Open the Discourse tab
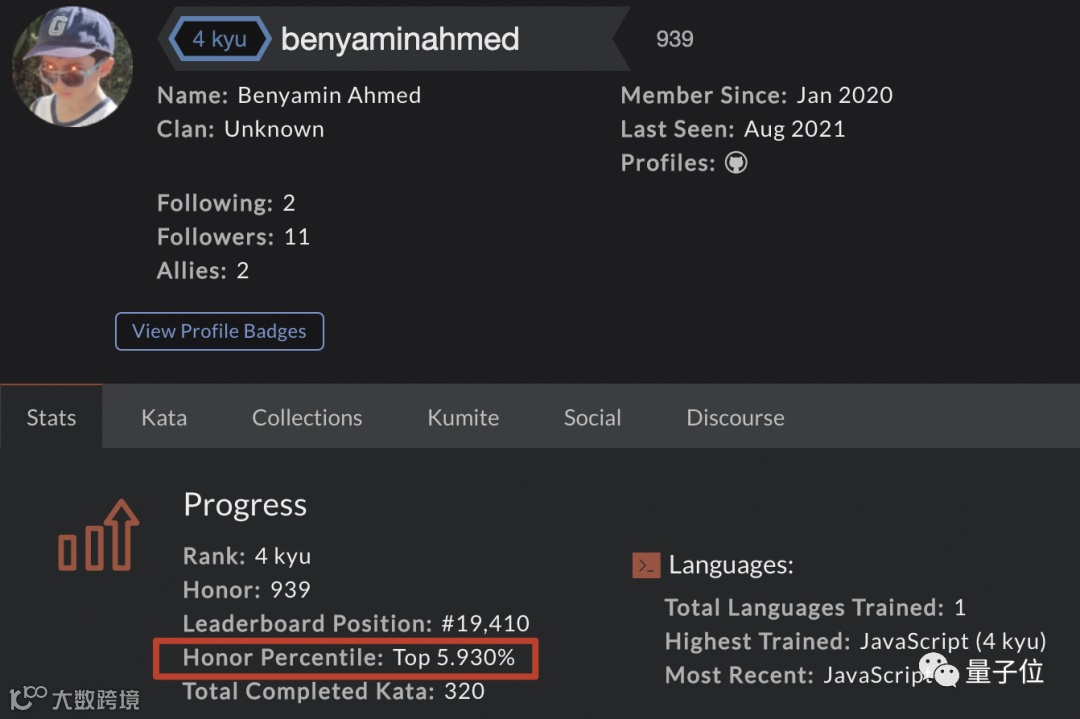This screenshot has height=719, width=1080. (735, 417)
